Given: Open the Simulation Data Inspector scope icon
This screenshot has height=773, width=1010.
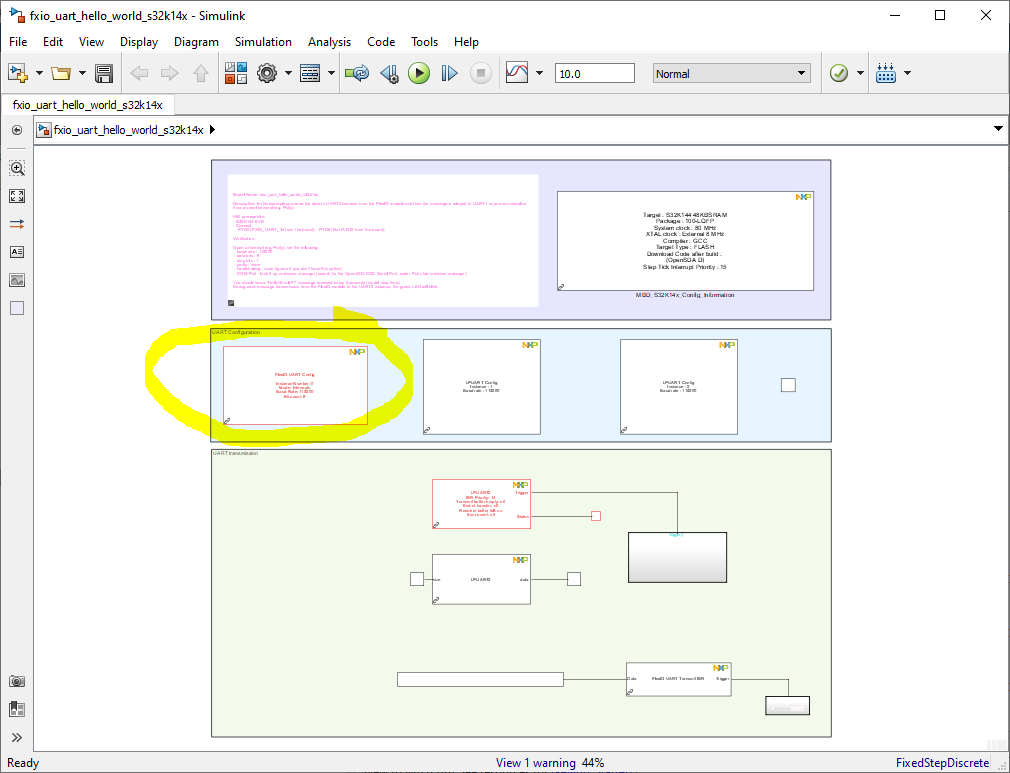Looking at the screenshot, I should coord(518,72).
